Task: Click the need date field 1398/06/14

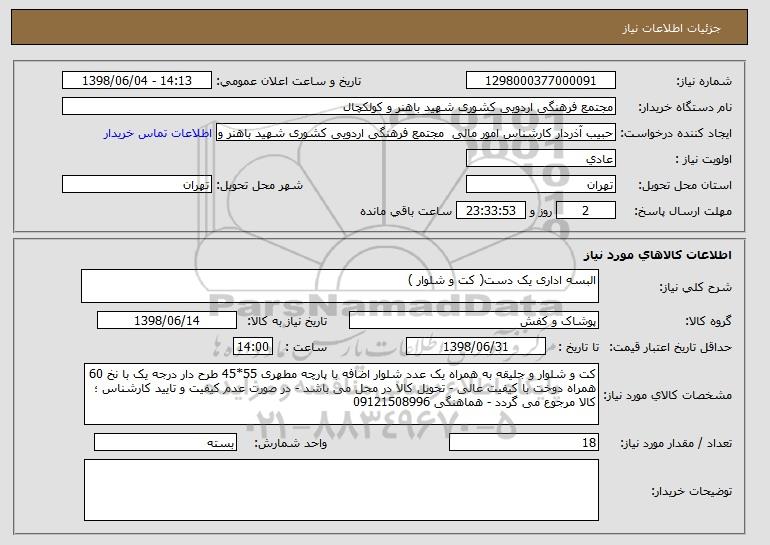Action: coord(167,321)
